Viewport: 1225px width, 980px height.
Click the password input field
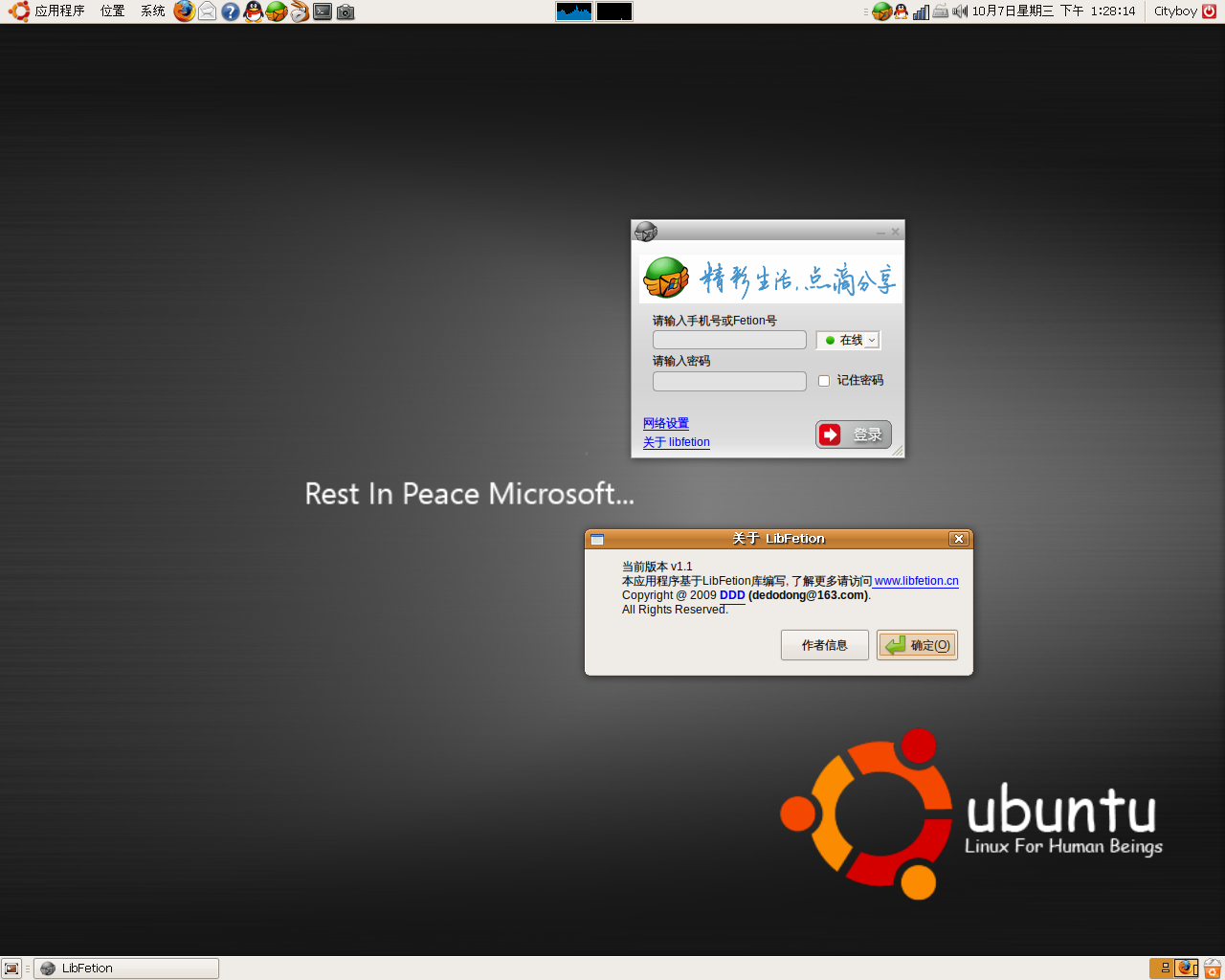[729, 381]
